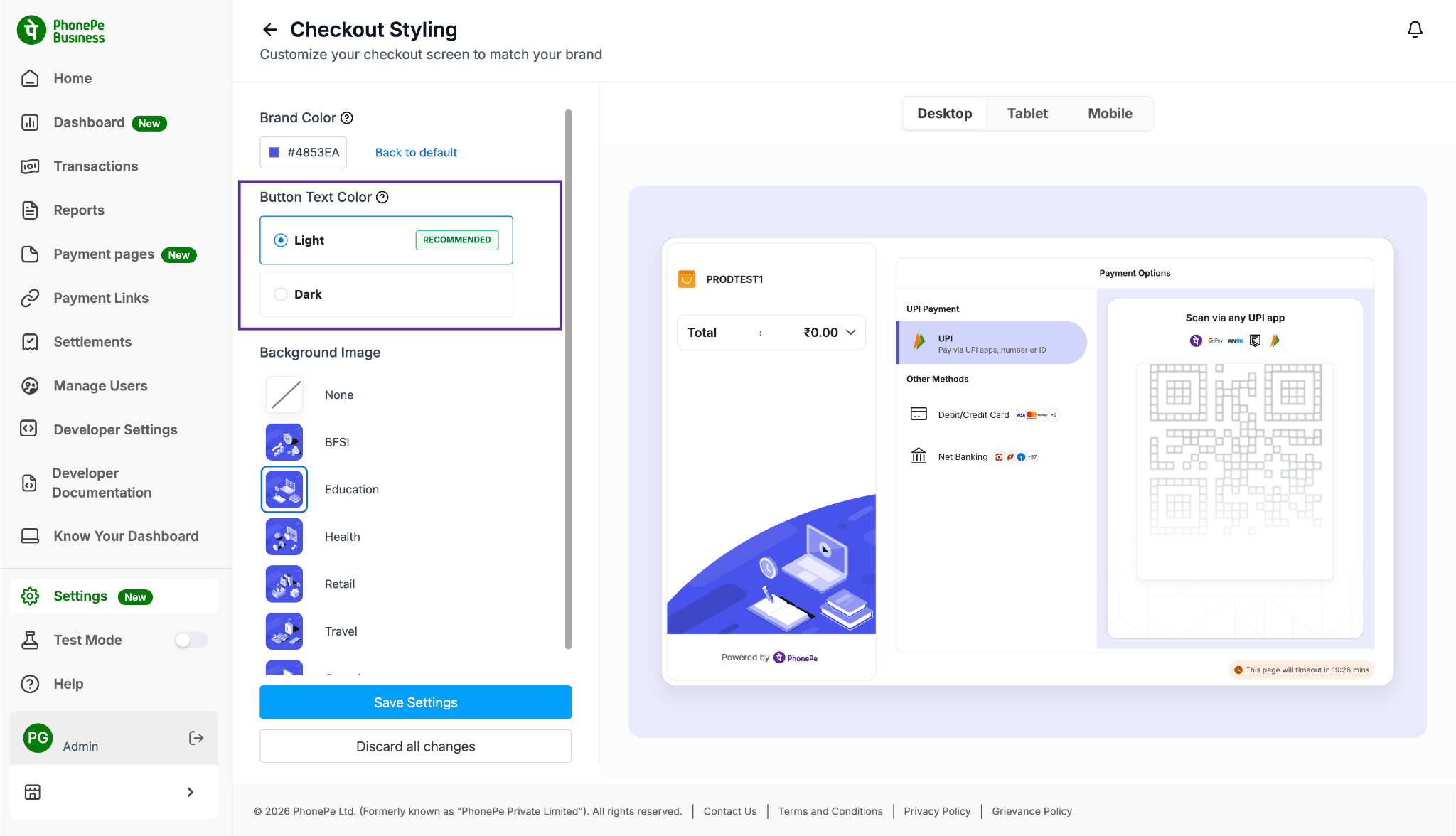Choose the Retail background image
Screen dimensions: 1456x836
[284, 584]
